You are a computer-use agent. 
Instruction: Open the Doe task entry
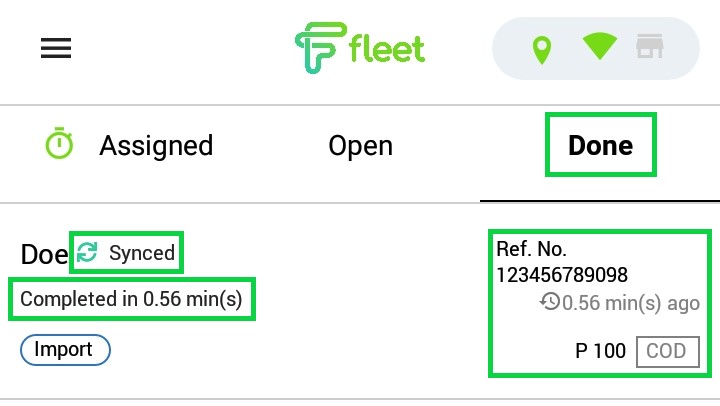[x=45, y=254]
